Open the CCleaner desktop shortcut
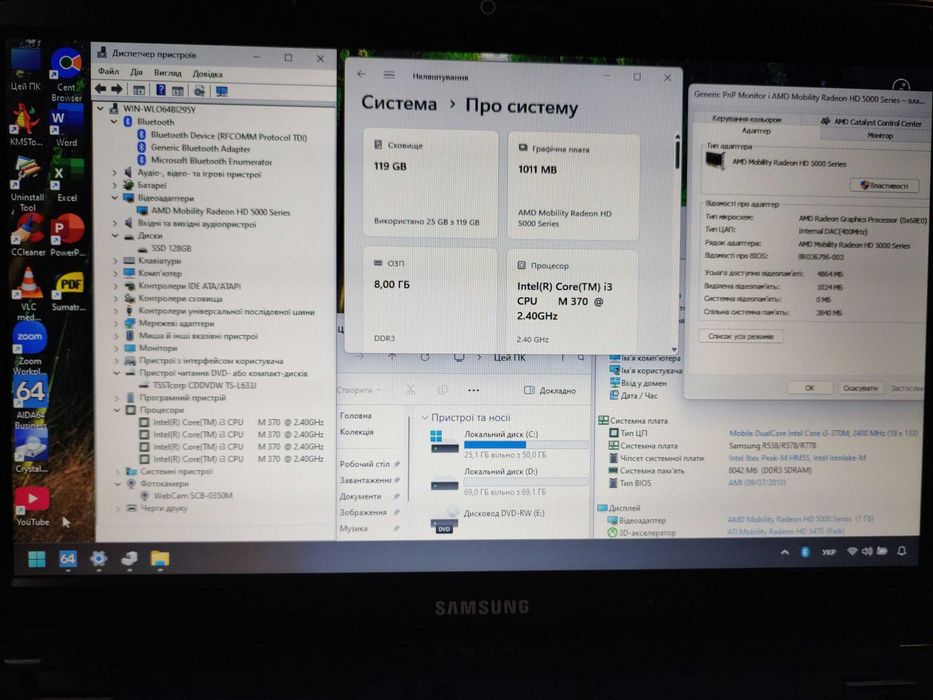The width and height of the screenshot is (933, 700). pos(27,235)
